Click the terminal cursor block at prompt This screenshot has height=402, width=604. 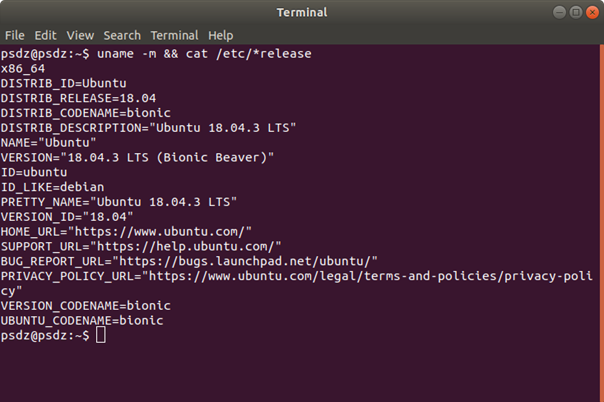tap(101, 335)
